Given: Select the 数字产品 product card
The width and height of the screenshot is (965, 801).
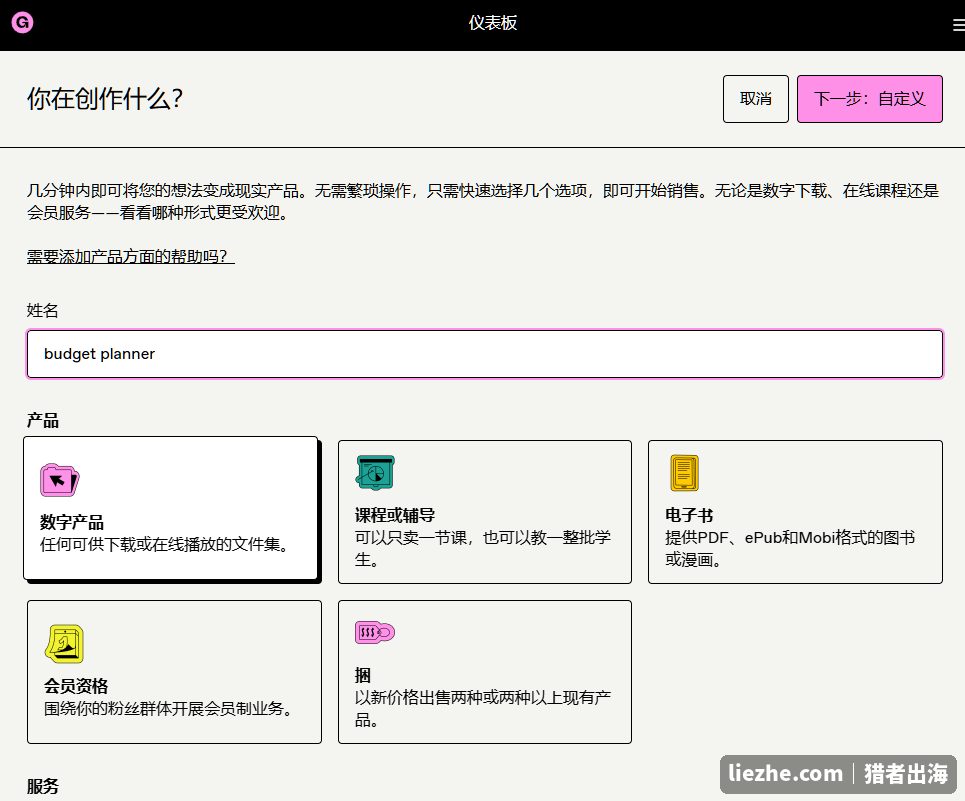Looking at the screenshot, I should pyautogui.click(x=171, y=508).
